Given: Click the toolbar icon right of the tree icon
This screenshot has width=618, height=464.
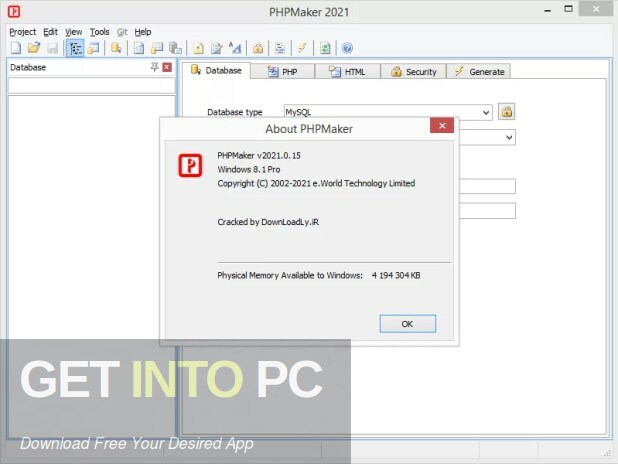Looking at the screenshot, I should (x=94, y=48).
